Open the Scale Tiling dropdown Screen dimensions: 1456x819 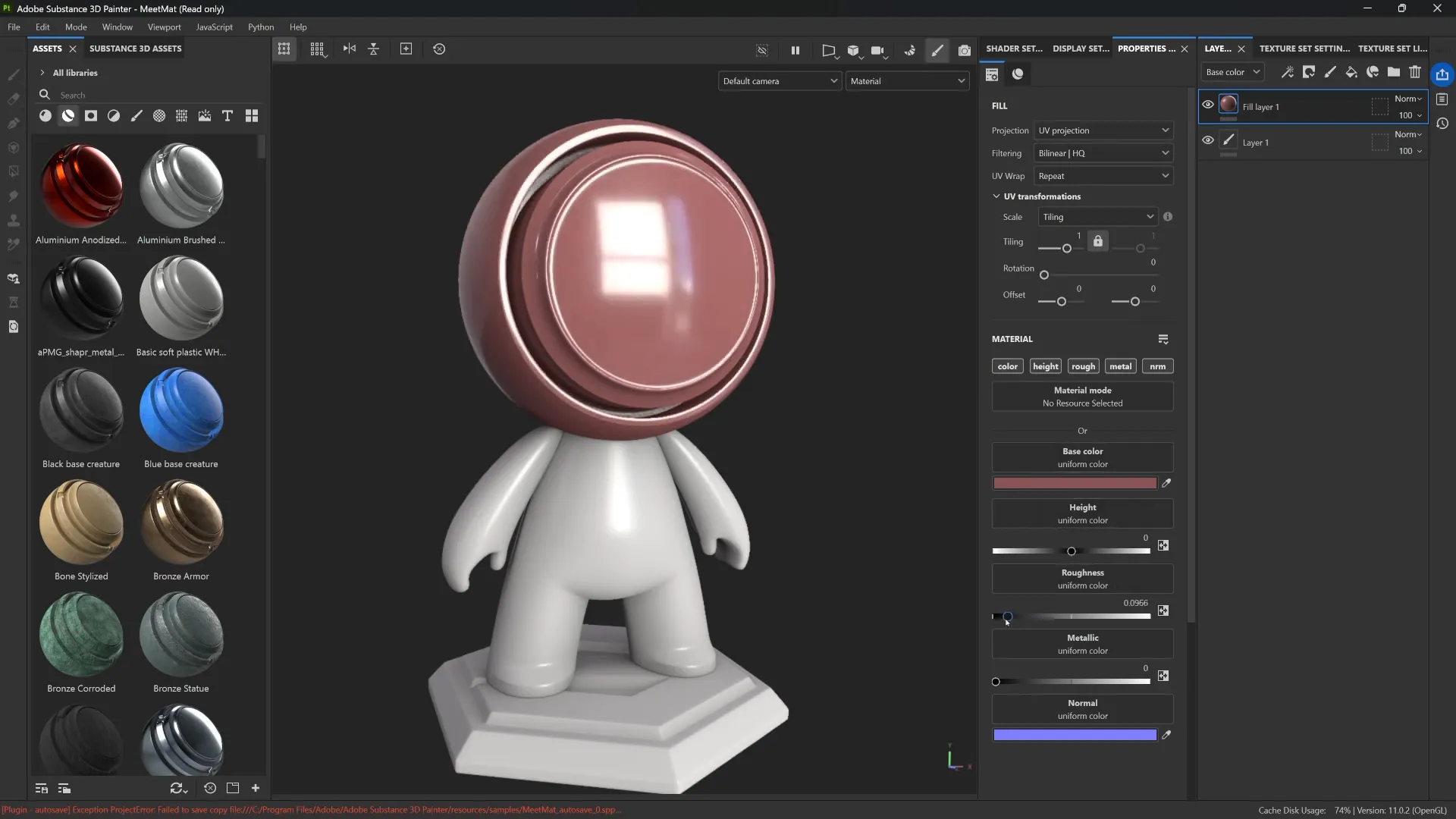[1097, 217]
